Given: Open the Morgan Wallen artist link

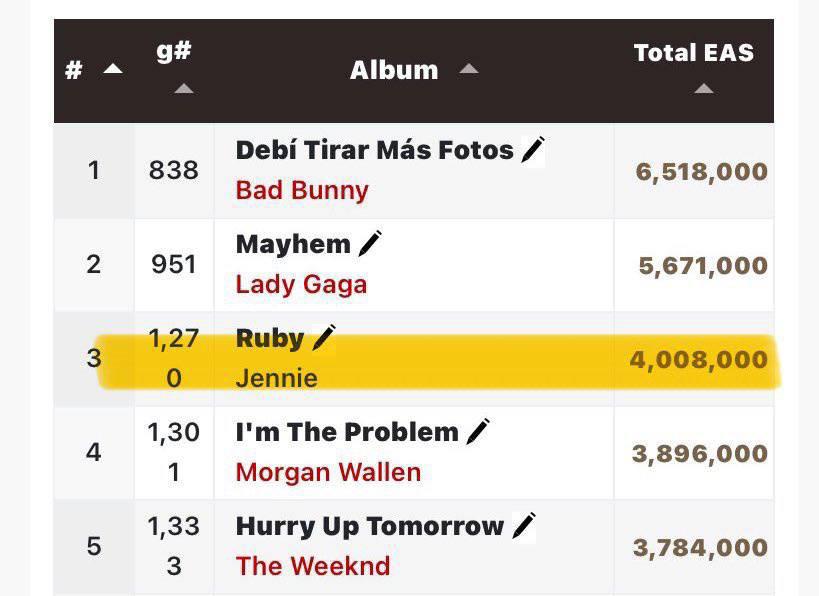Looking at the screenshot, I should pos(329,472).
